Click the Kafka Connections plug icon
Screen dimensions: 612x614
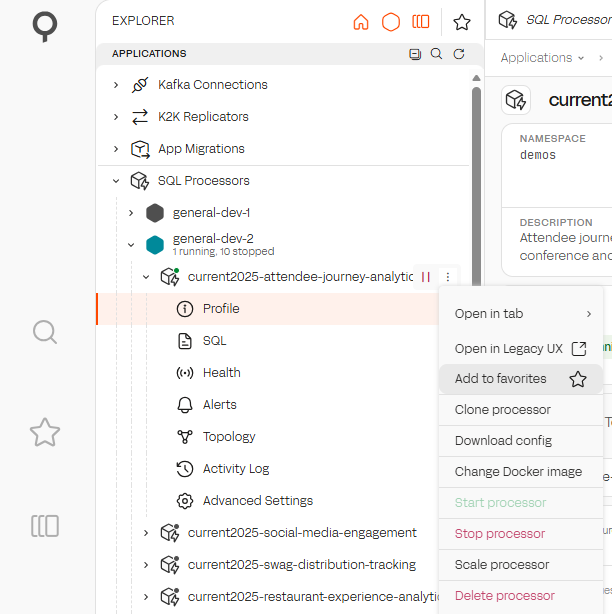[140, 85]
